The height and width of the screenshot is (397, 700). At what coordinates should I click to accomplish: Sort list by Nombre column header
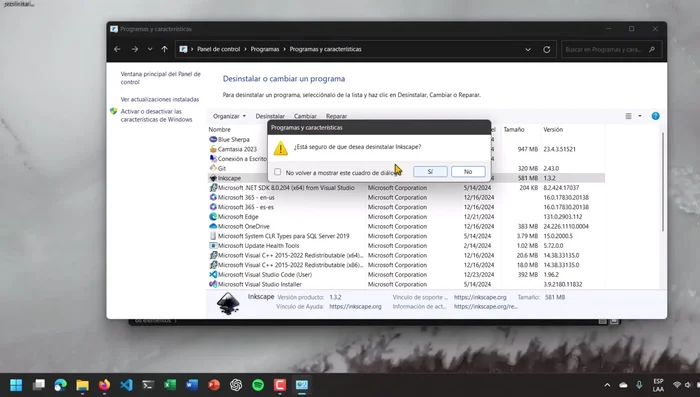(x=220, y=130)
